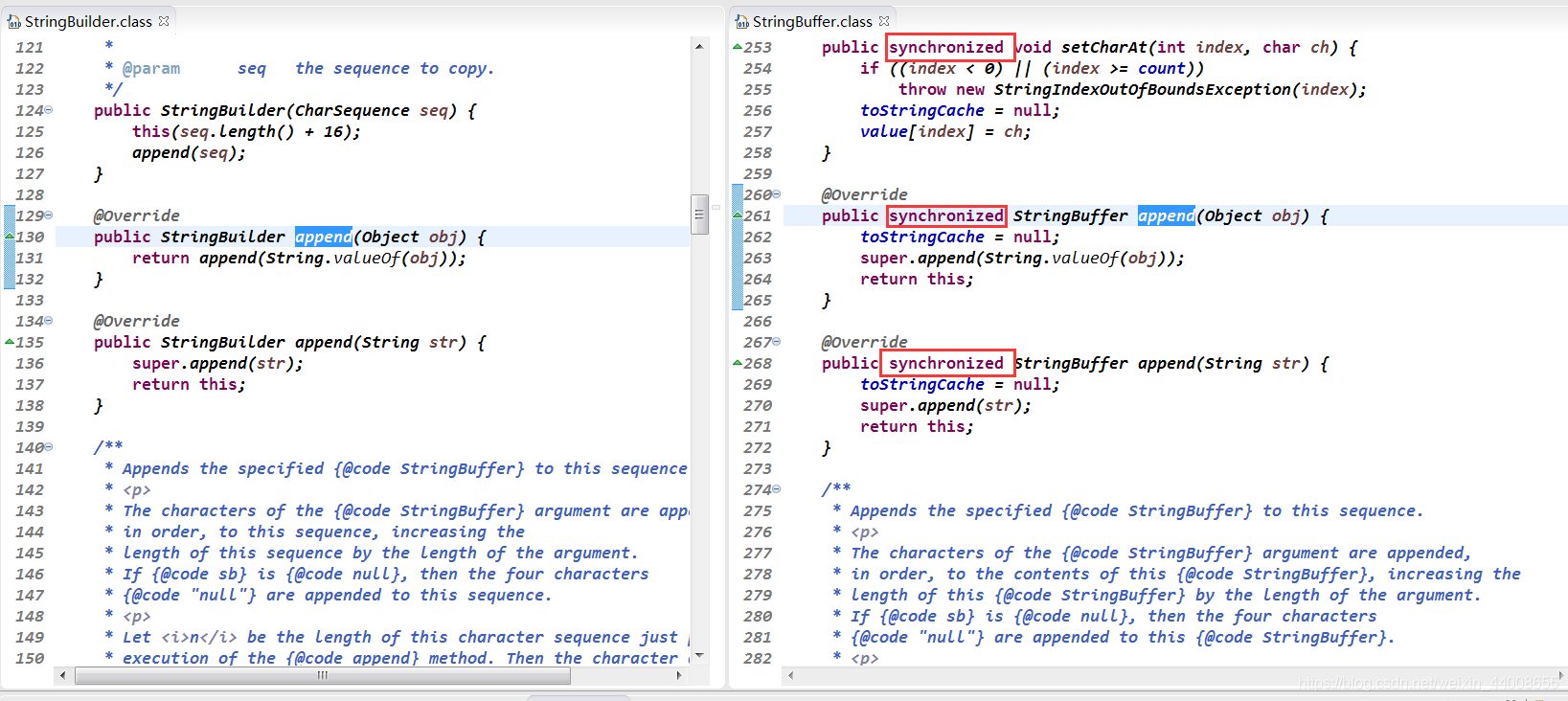Click the occurrence mark in StringBuilder overview ruler
The height and width of the screenshot is (701, 1568).
[x=716, y=207]
